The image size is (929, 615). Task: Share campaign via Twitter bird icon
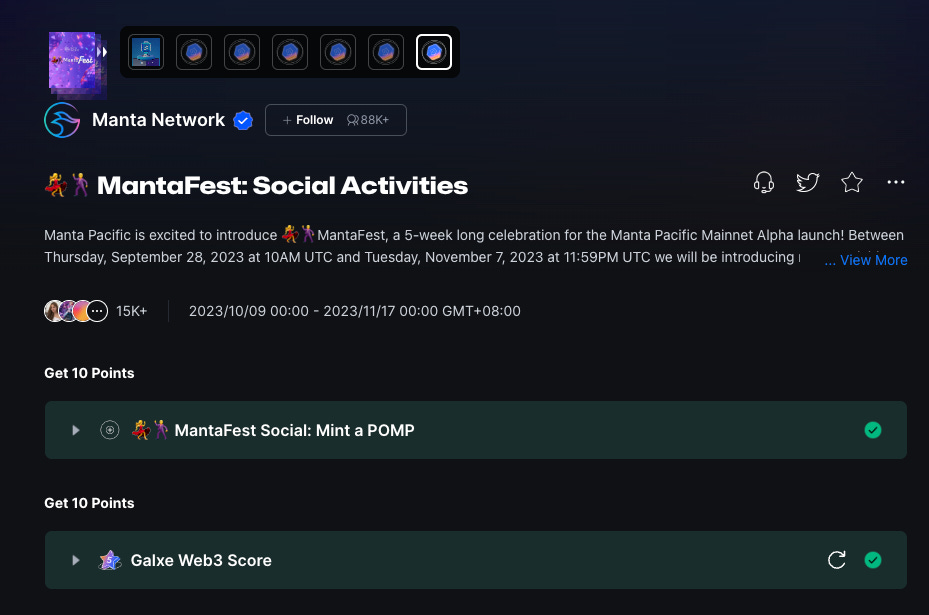coord(808,182)
